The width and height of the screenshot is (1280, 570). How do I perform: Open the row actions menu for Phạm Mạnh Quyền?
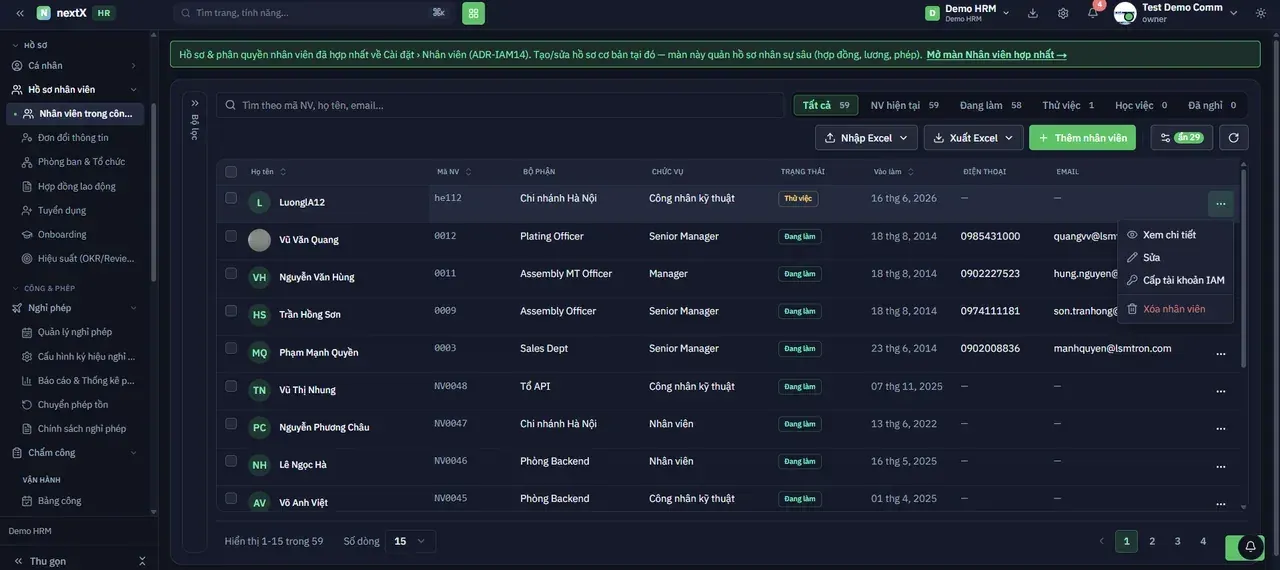(x=1220, y=353)
